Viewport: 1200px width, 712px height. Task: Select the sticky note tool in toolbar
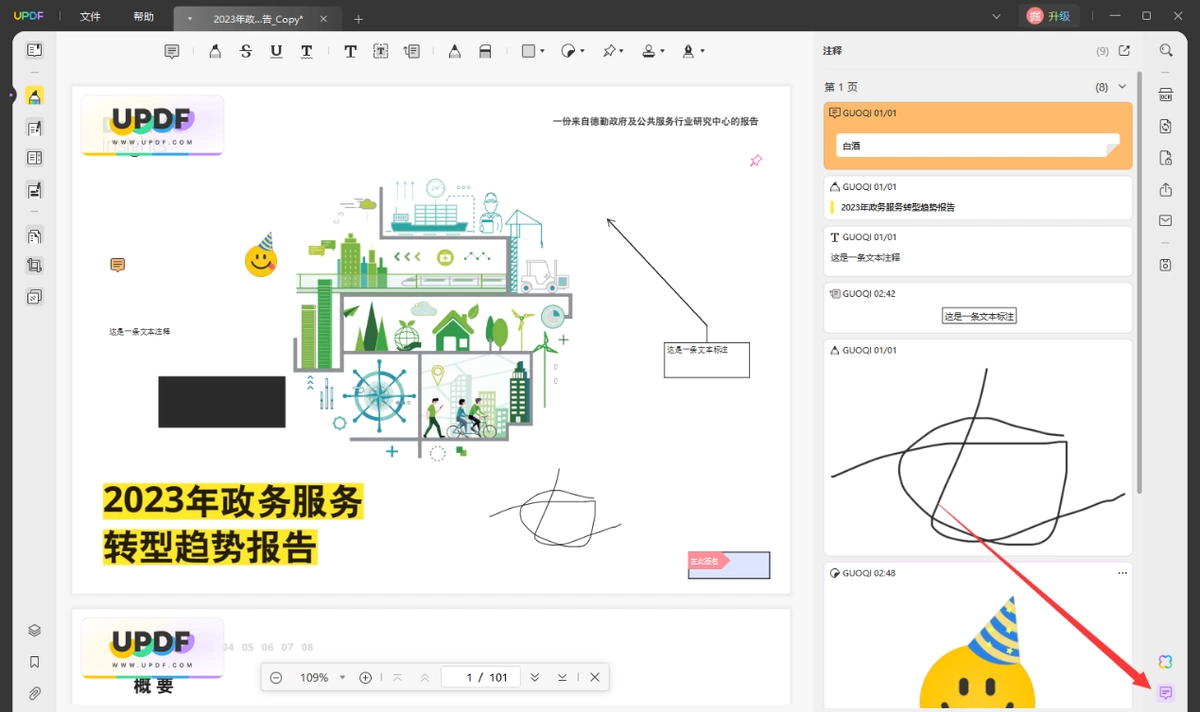pos(172,51)
